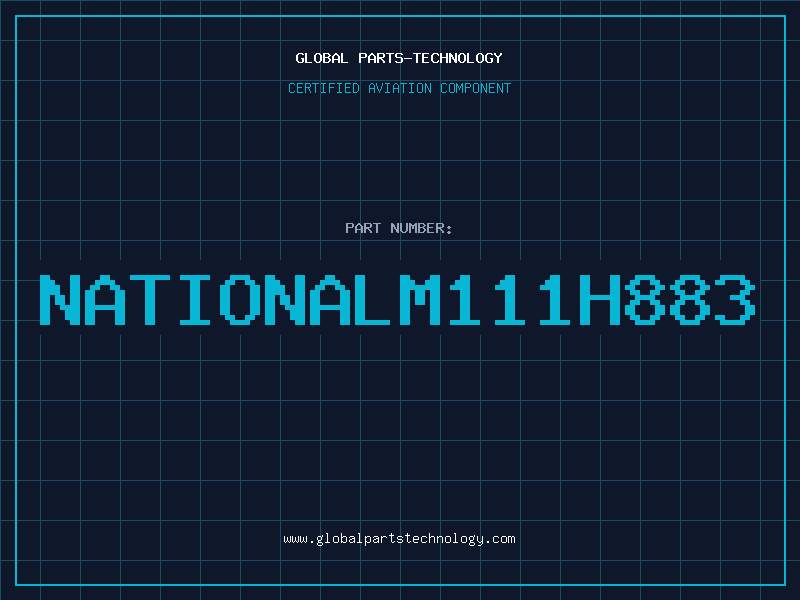
Task: Select the 111 digits in the part number
Action: coord(512,300)
